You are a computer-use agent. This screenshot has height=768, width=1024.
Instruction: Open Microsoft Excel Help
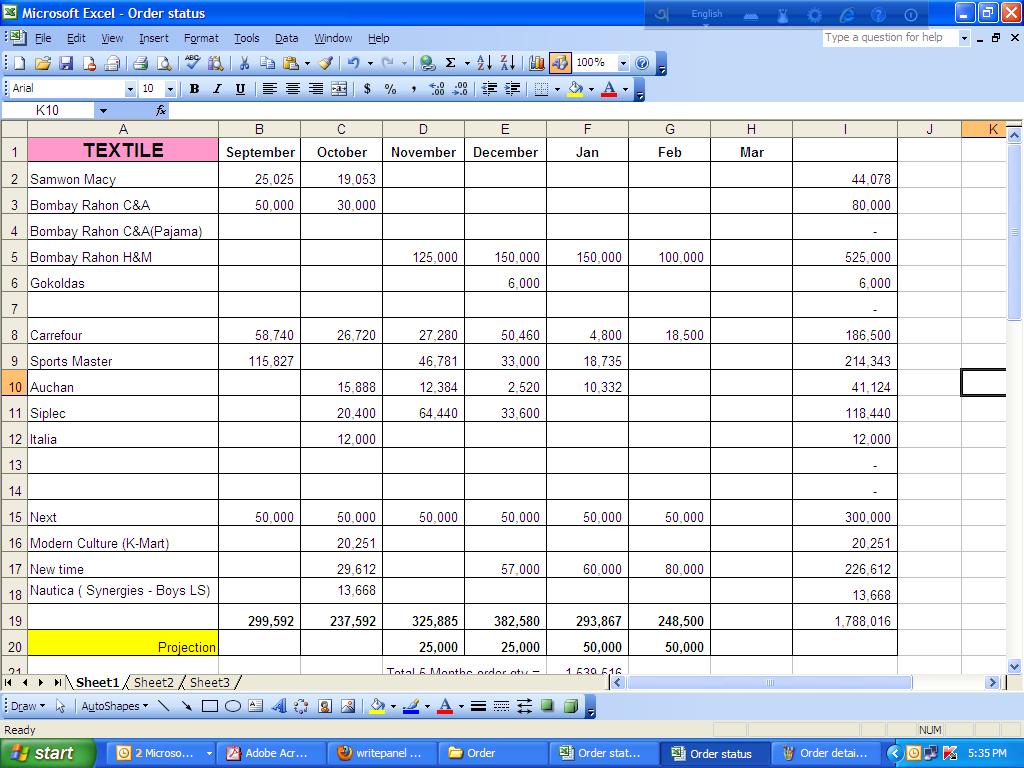(x=643, y=63)
